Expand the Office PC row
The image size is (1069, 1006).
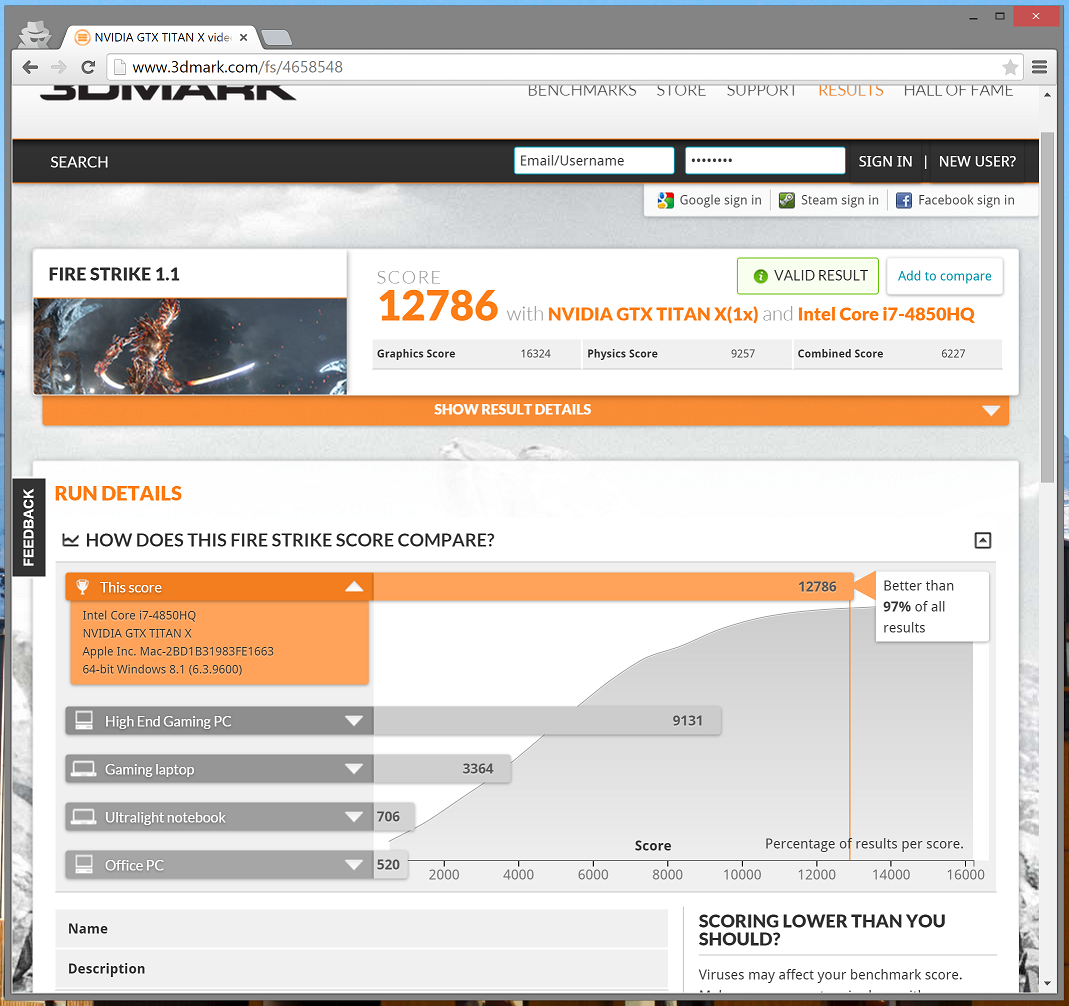[x=354, y=865]
